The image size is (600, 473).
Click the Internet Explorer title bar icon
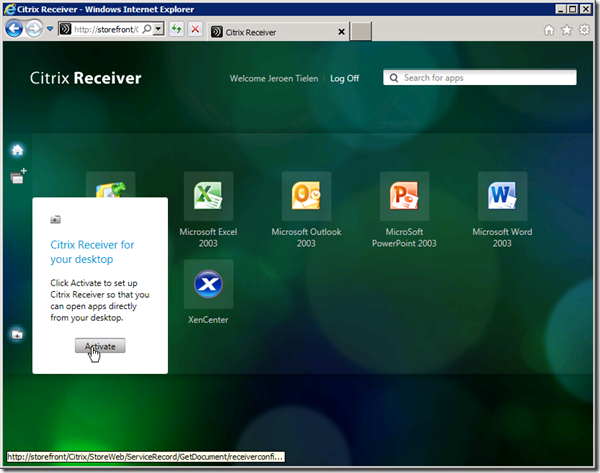coord(10,9)
